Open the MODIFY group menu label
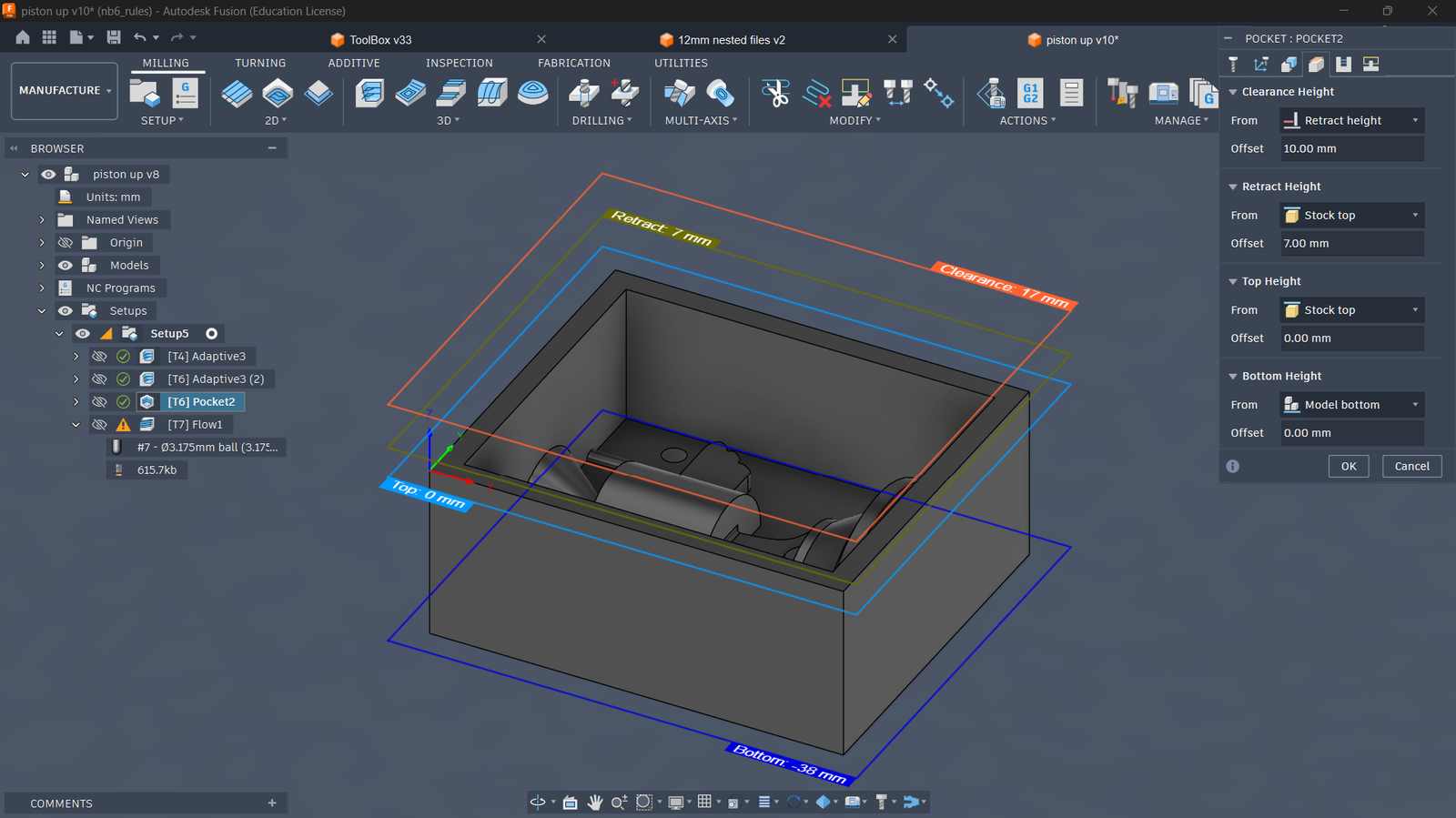Viewport: 1456px width, 818px height. [854, 120]
